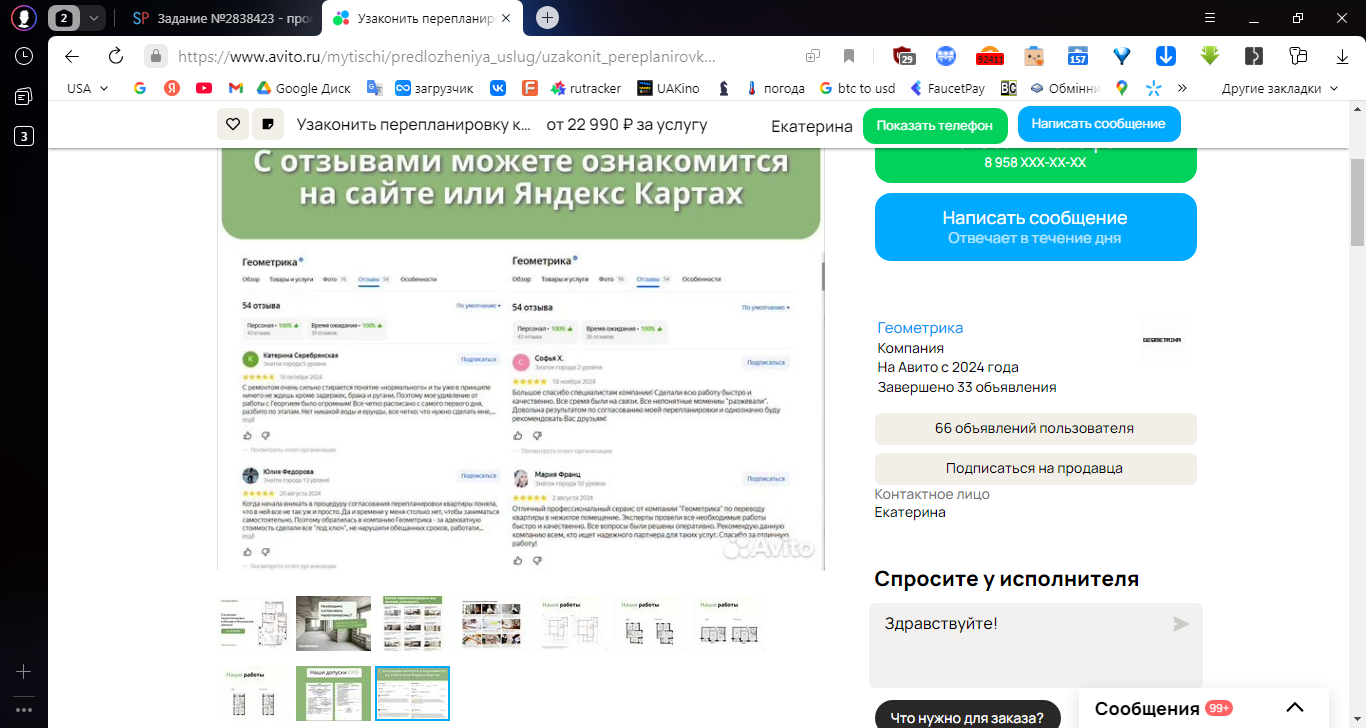This screenshot has width=1366, height=728.
Task: Click the padlock site security icon
Action: tap(155, 56)
